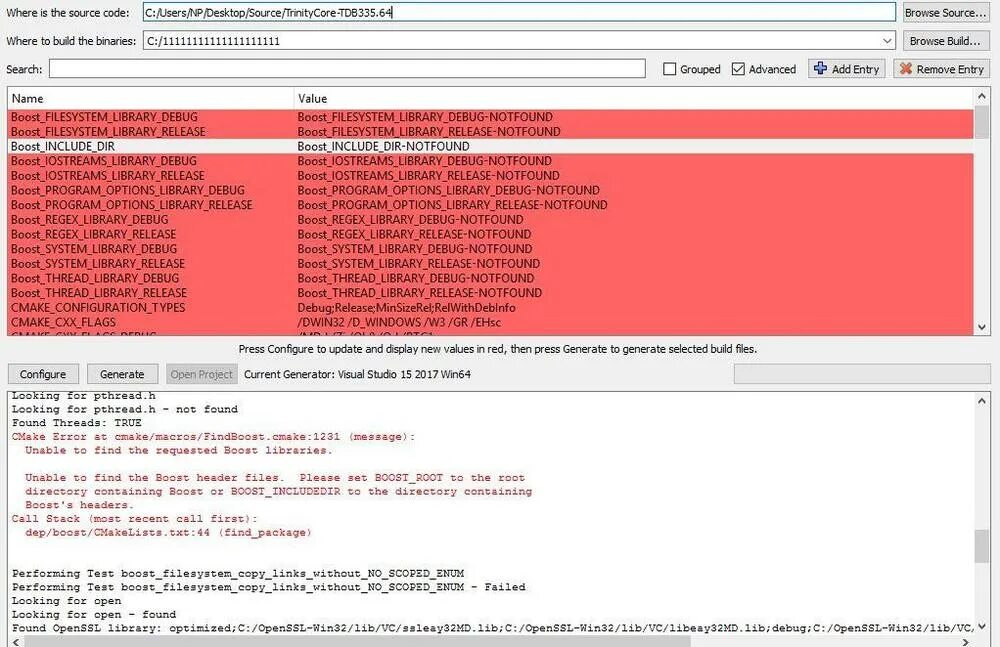Screen dimensions: 1000x647
Task: Select Boost_IOSTREAMS_LIBRARY_RELEASE name
Action: click(107, 175)
